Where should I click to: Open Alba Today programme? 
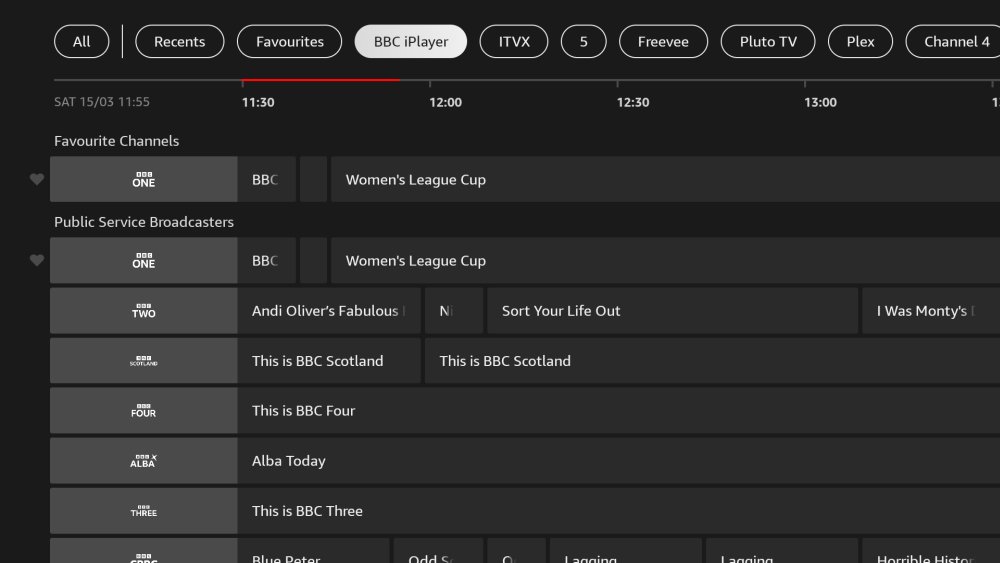click(619, 461)
